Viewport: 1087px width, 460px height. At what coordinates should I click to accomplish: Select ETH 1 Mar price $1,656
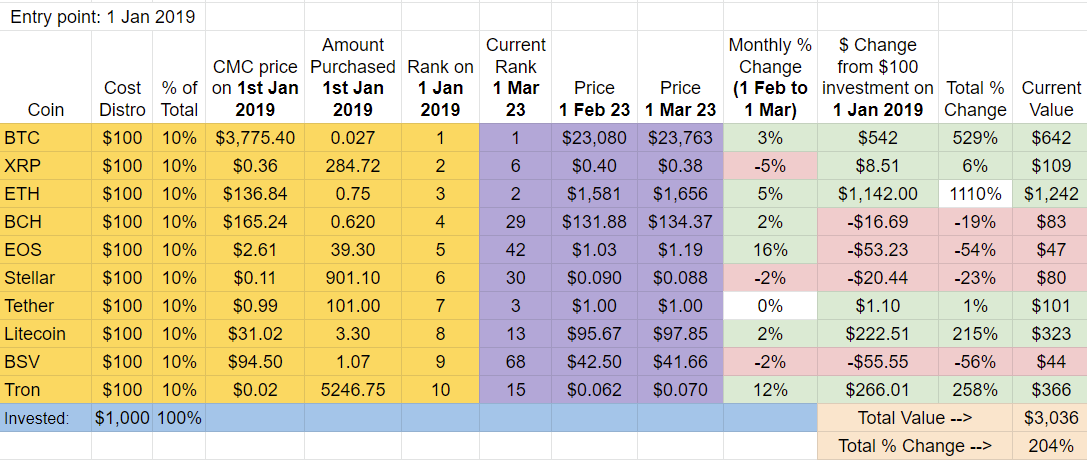pyautogui.click(x=680, y=194)
